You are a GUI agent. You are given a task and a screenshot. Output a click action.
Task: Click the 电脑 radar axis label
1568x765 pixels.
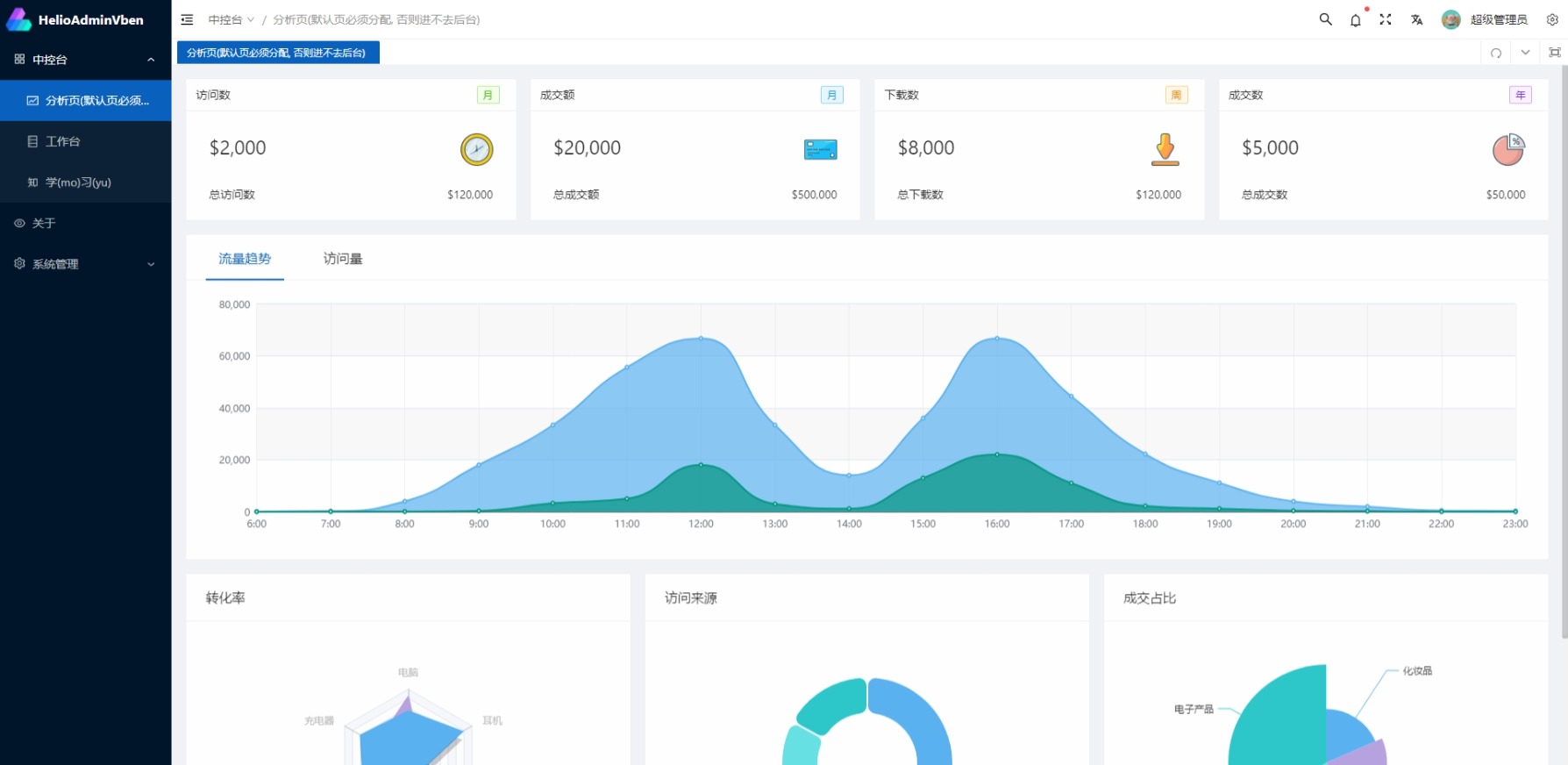[408, 673]
